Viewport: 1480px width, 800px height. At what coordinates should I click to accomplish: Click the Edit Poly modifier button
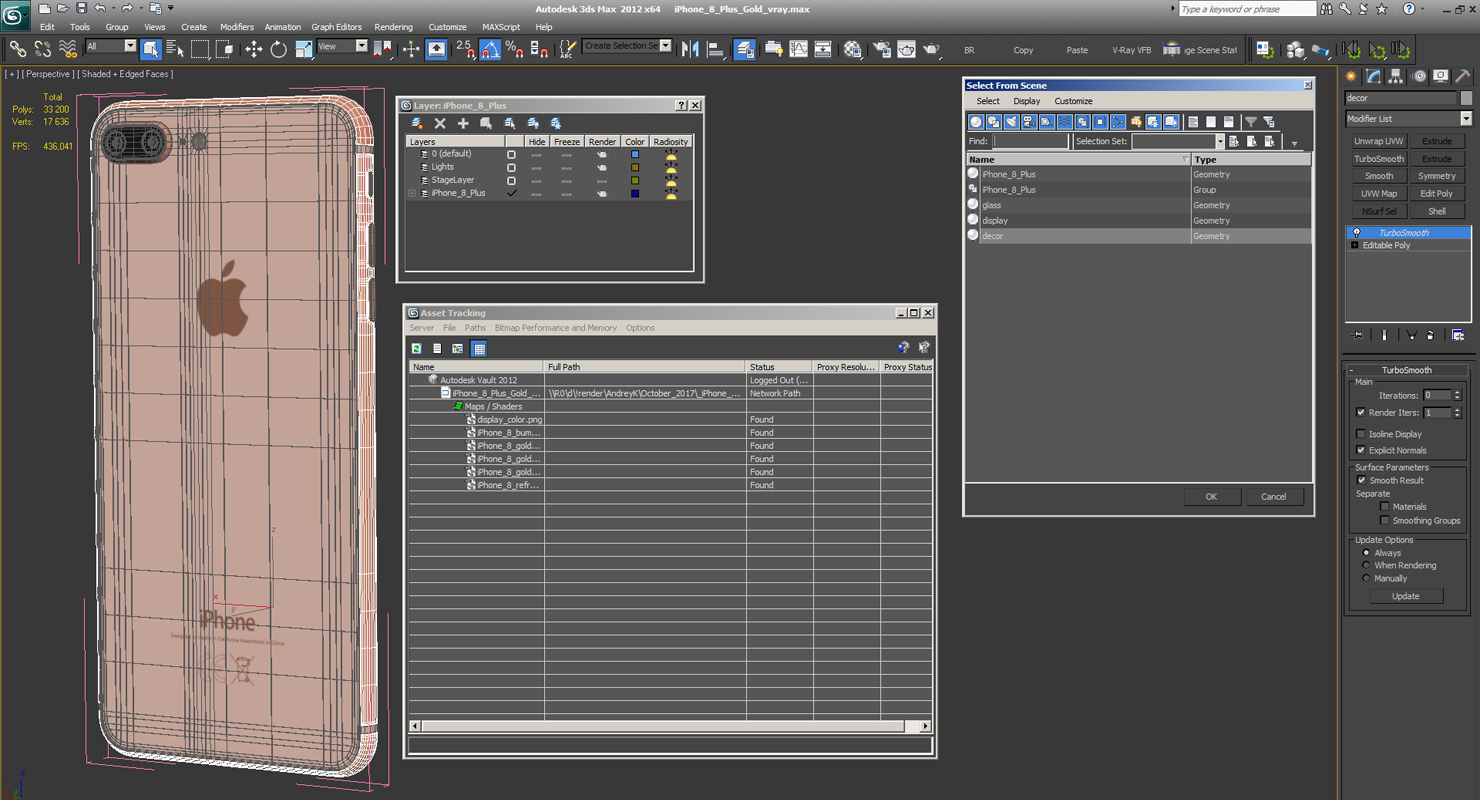pos(1437,193)
